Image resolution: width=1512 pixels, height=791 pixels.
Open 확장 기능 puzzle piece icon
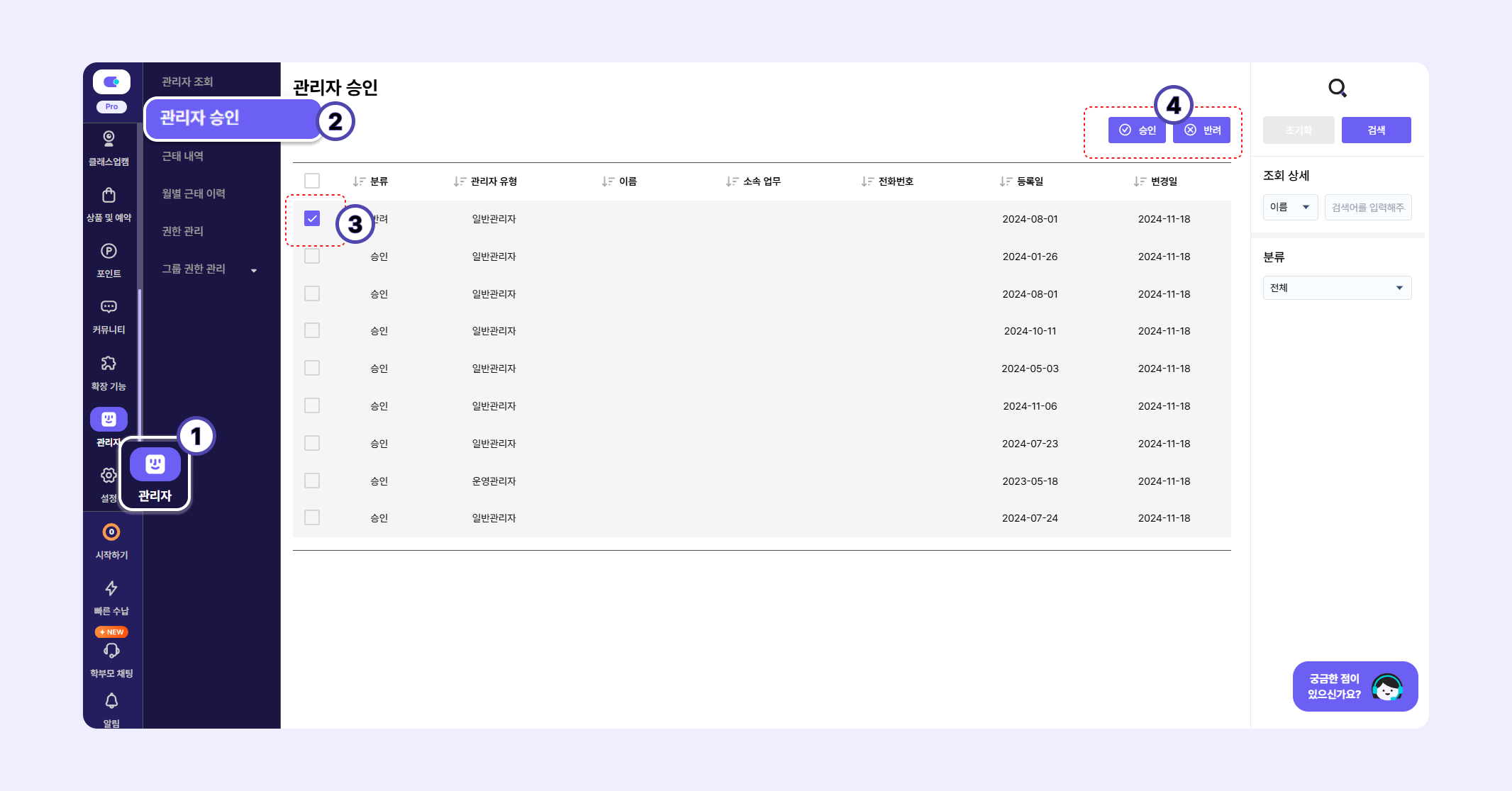(x=109, y=364)
